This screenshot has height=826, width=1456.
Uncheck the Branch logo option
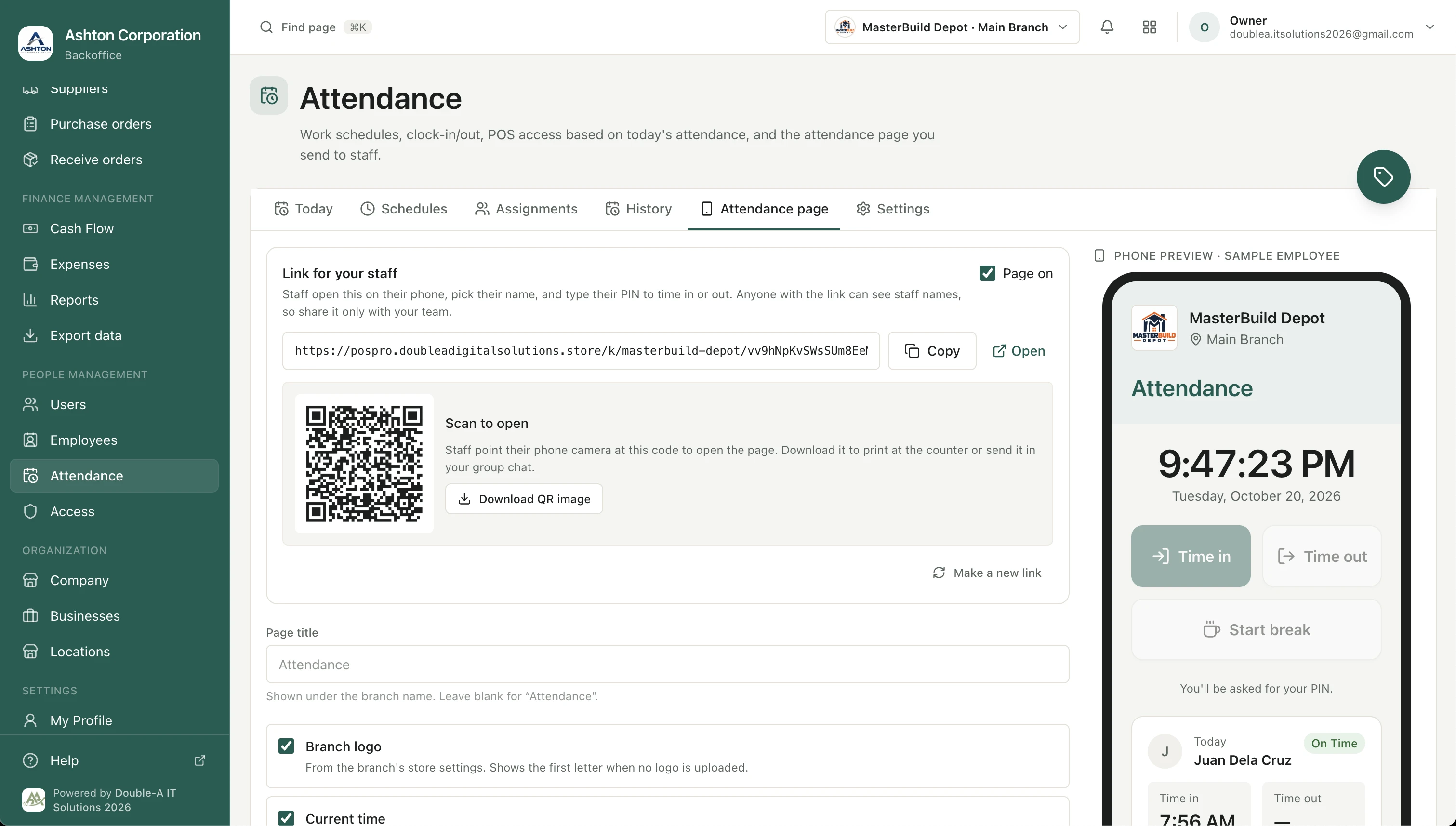point(287,746)
